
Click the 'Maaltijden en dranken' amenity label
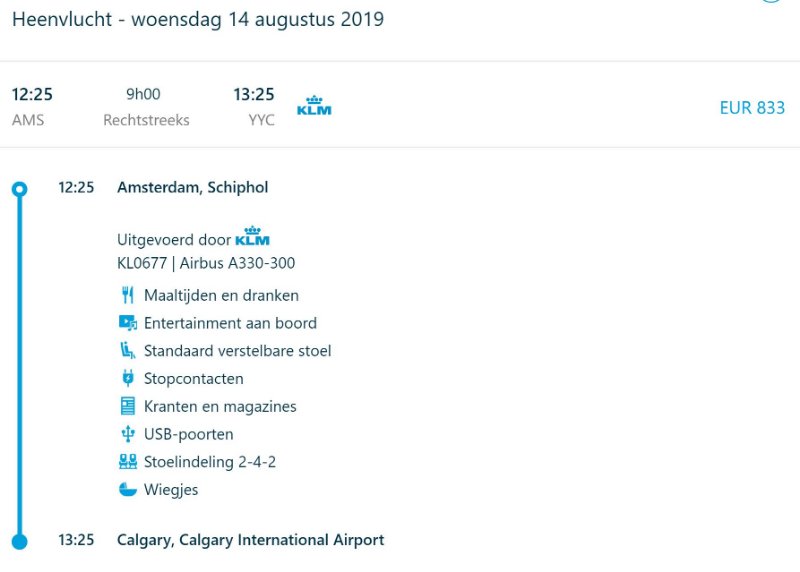(x=221, y=295)
